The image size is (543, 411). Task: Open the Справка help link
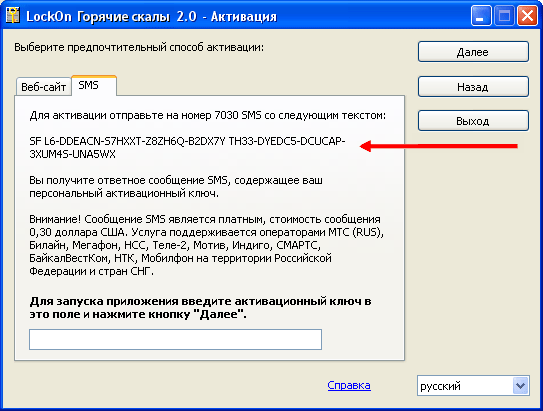(349, 385)
